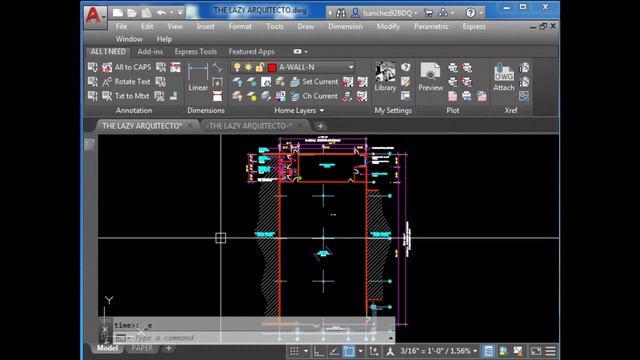Toggle the layer on/off lightbulb in layer dropdown
This screenshot has width=640, height=360.
(237, 67)
